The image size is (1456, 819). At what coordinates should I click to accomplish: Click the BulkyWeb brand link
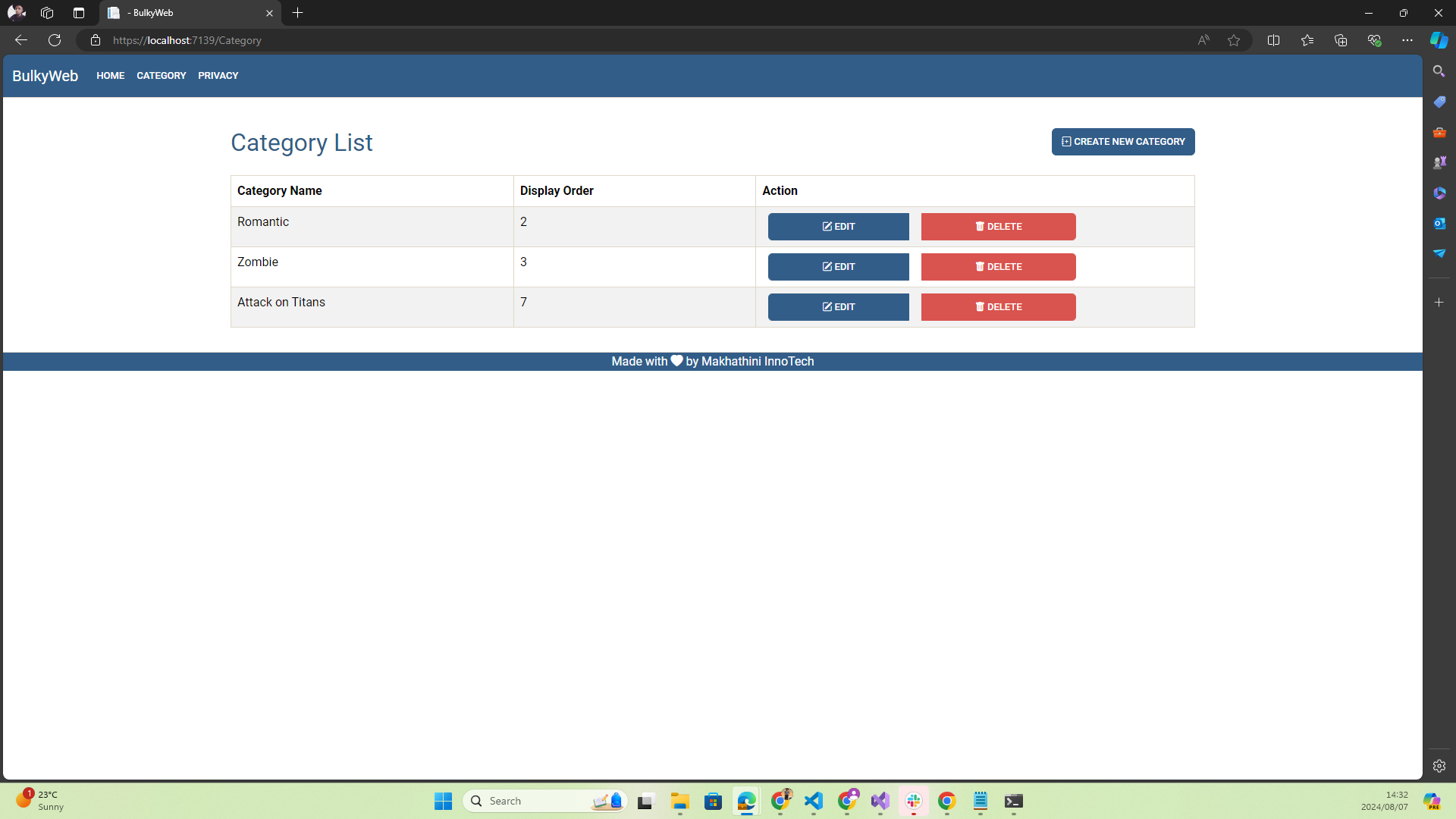[45, 76]
